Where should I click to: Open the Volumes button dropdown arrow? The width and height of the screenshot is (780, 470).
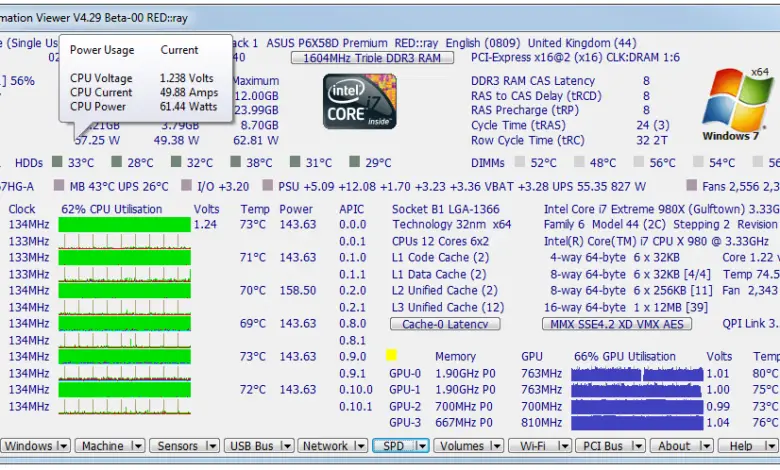tap(496, 446)
